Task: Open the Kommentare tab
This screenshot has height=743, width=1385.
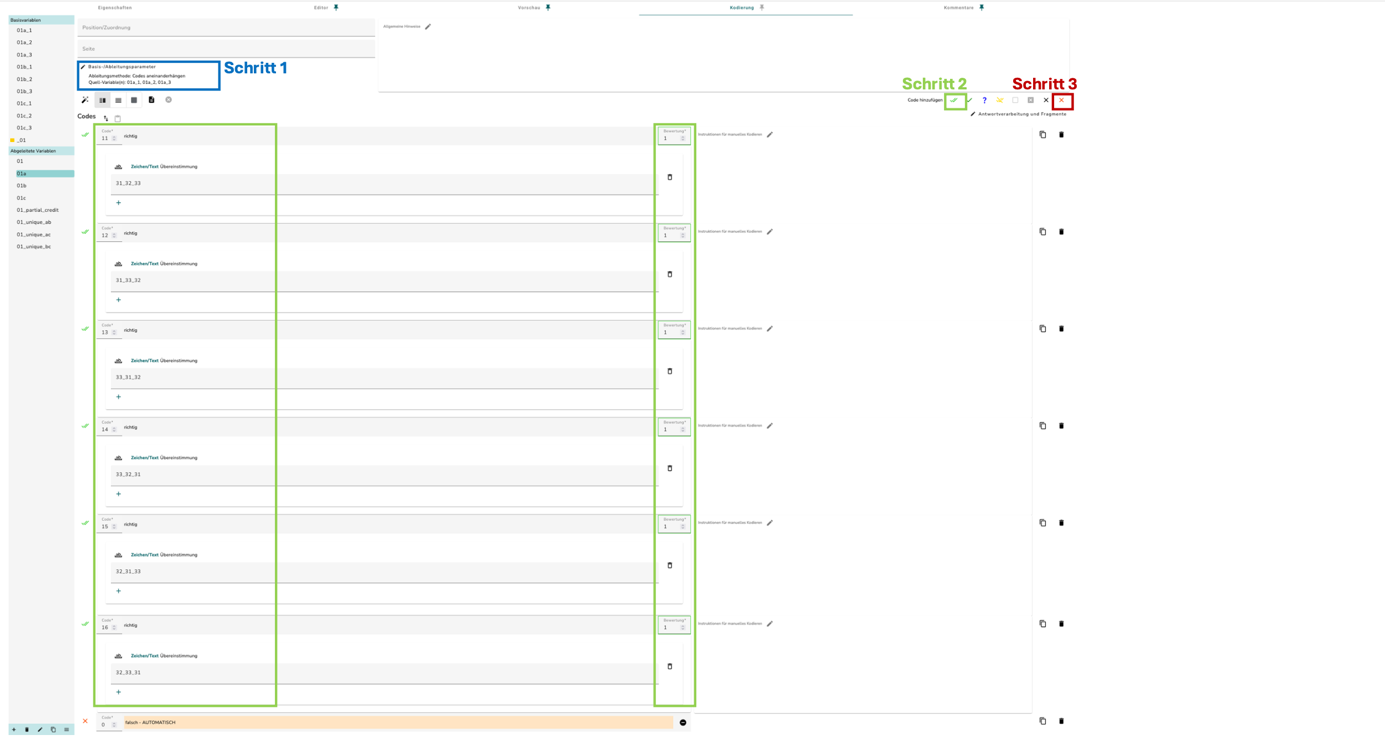Action: tap(959, 8)
